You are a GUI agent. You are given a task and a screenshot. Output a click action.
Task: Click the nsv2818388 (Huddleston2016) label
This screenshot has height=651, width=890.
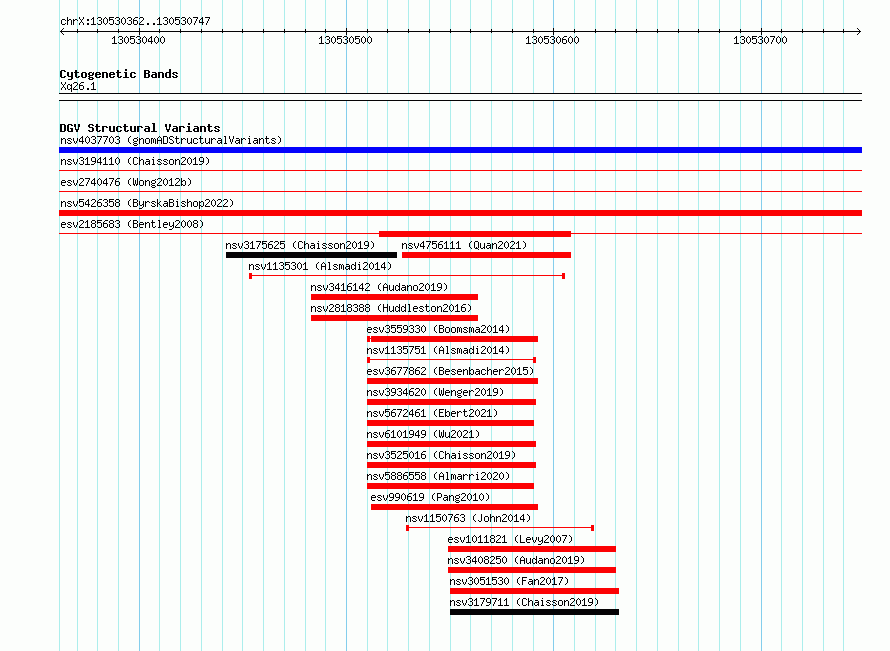391,308
